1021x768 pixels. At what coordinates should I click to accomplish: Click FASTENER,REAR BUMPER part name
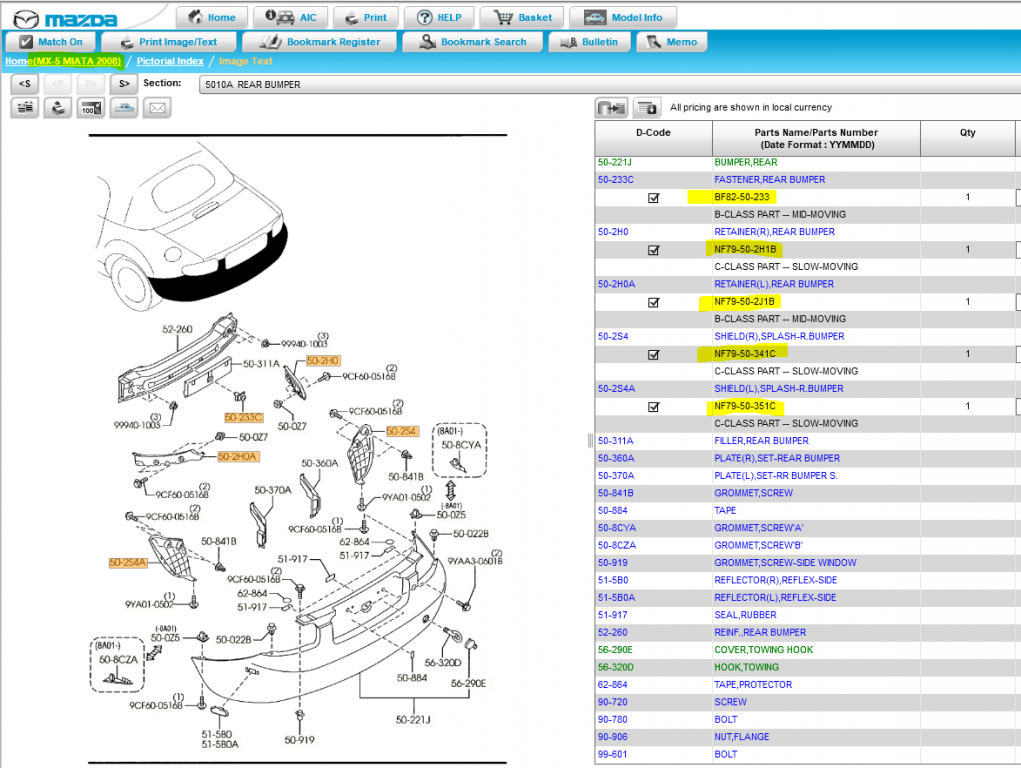[770, 180]
